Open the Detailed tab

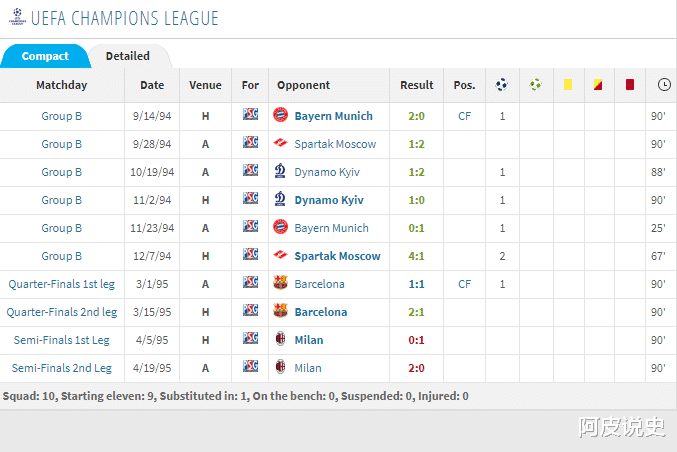128,56
